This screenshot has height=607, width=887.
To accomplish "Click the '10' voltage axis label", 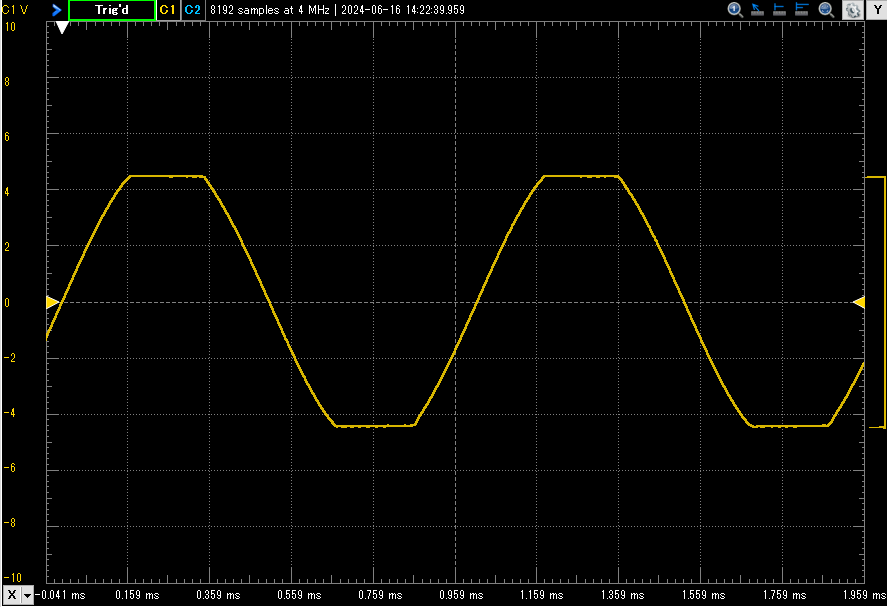I will [x=10, y=27].
